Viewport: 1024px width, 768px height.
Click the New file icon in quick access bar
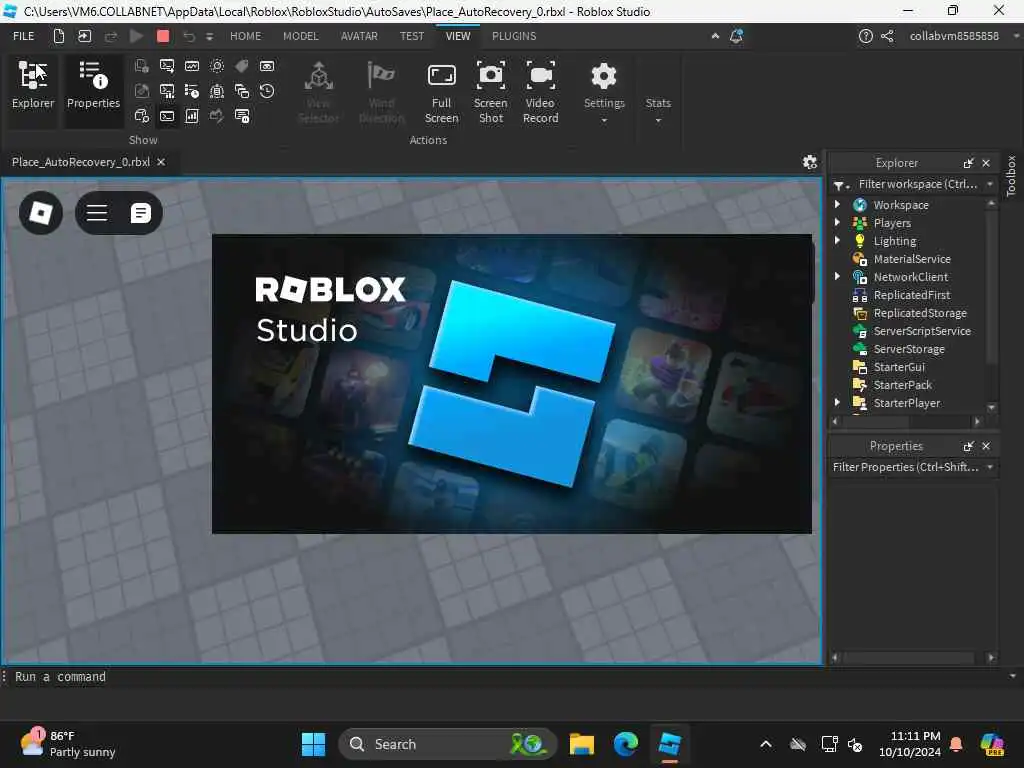coord(59,36)
